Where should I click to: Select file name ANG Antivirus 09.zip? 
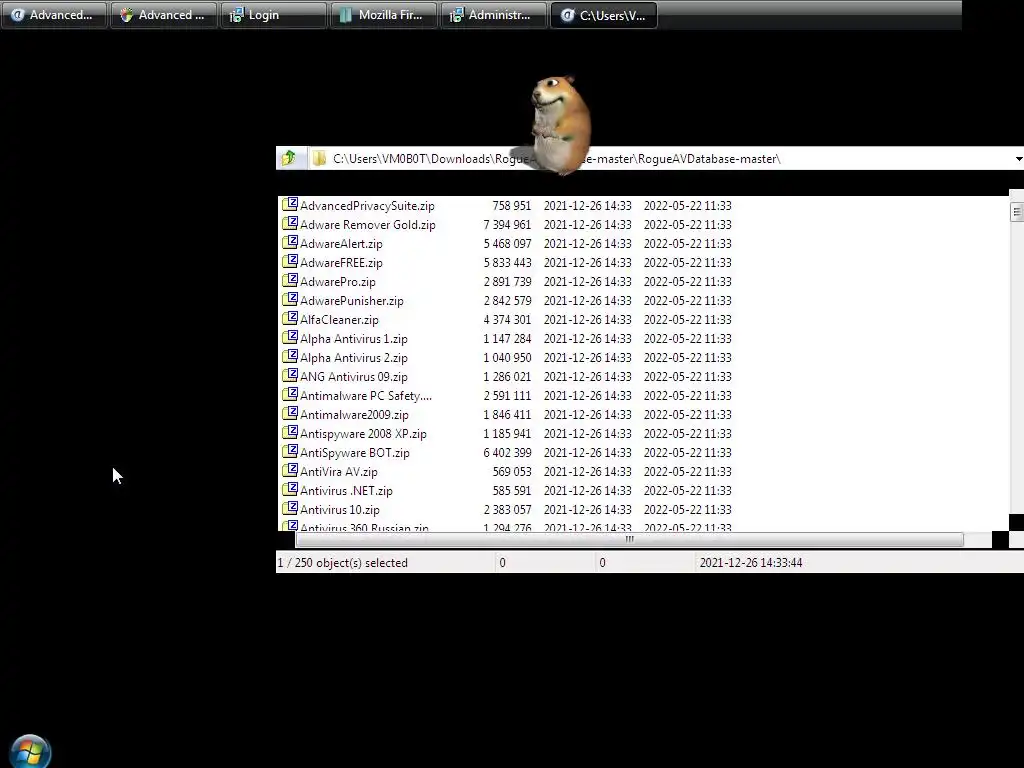pyautogui.click(x=353, y=376)
